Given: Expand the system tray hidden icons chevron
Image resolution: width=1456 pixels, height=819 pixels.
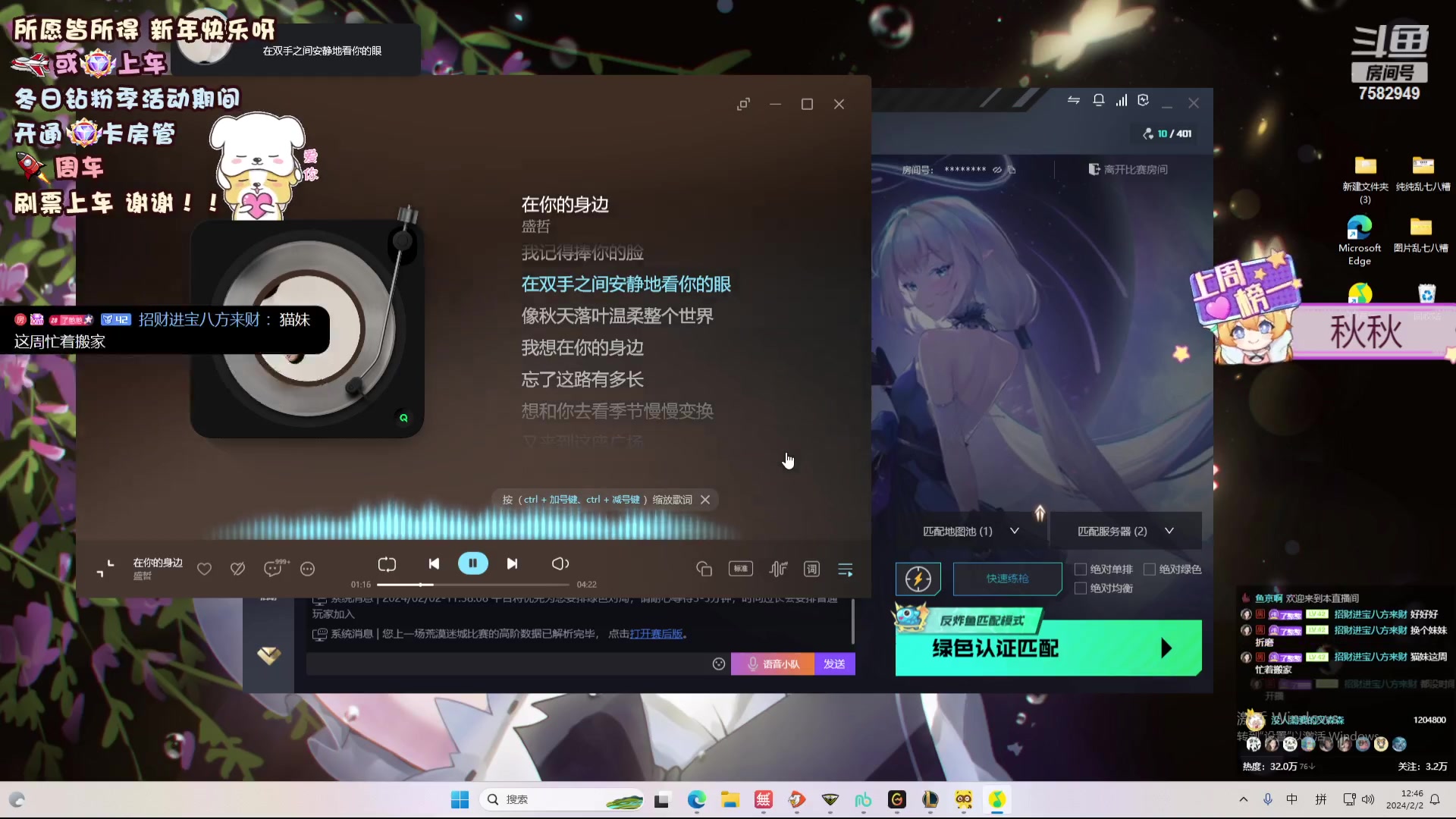Looking at the screenshot, I should pyautogui.click(x=1243, y=799).
